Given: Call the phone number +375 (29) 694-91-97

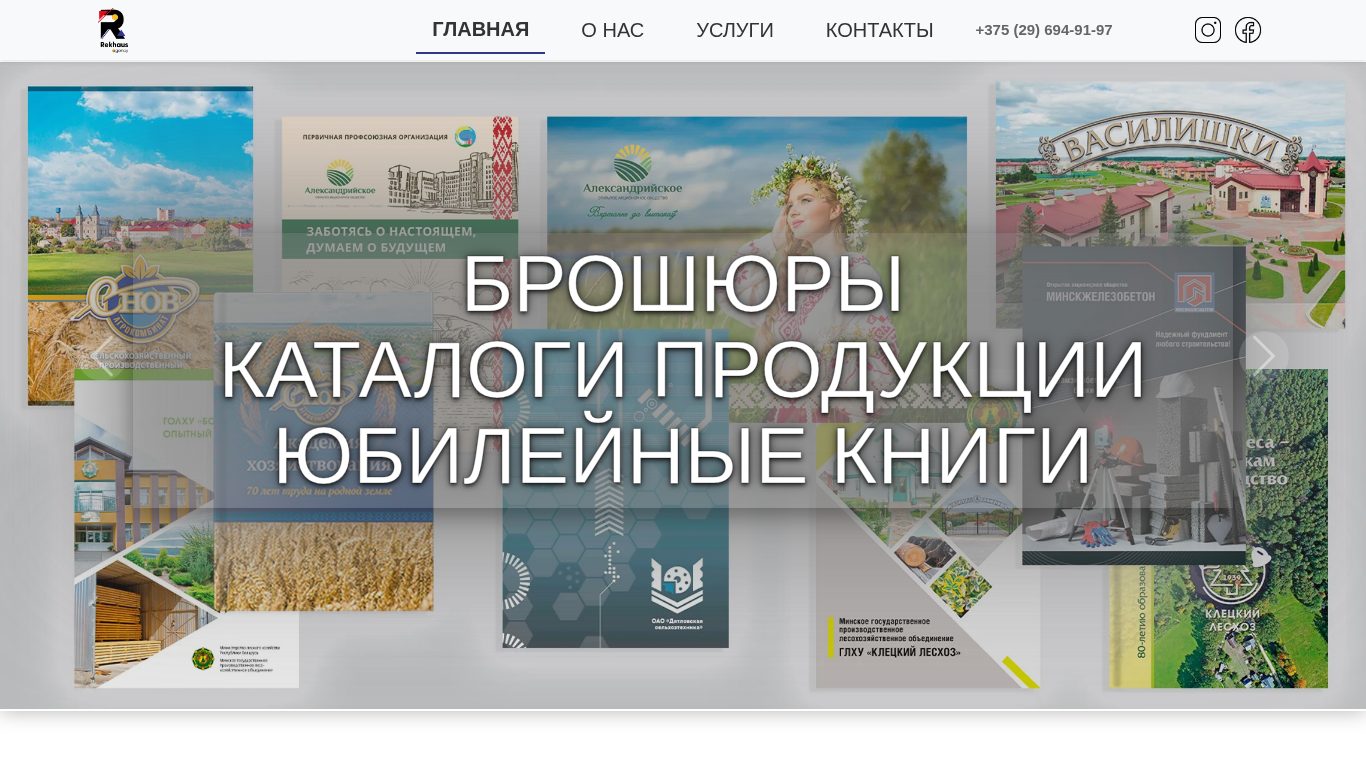Looking at the screenshot, I should click(x=1044, y=30).
